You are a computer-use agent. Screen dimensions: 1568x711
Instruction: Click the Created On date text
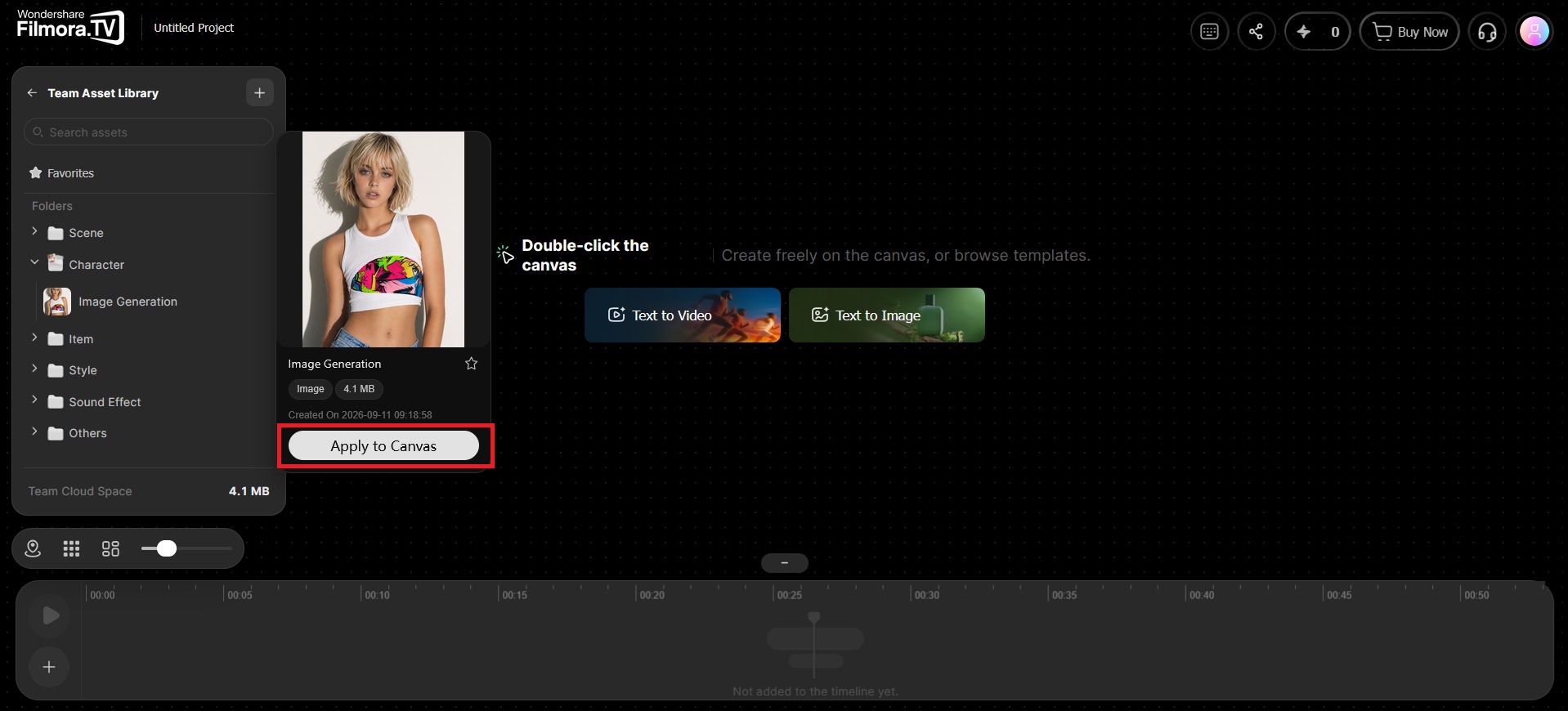[361, 415]
